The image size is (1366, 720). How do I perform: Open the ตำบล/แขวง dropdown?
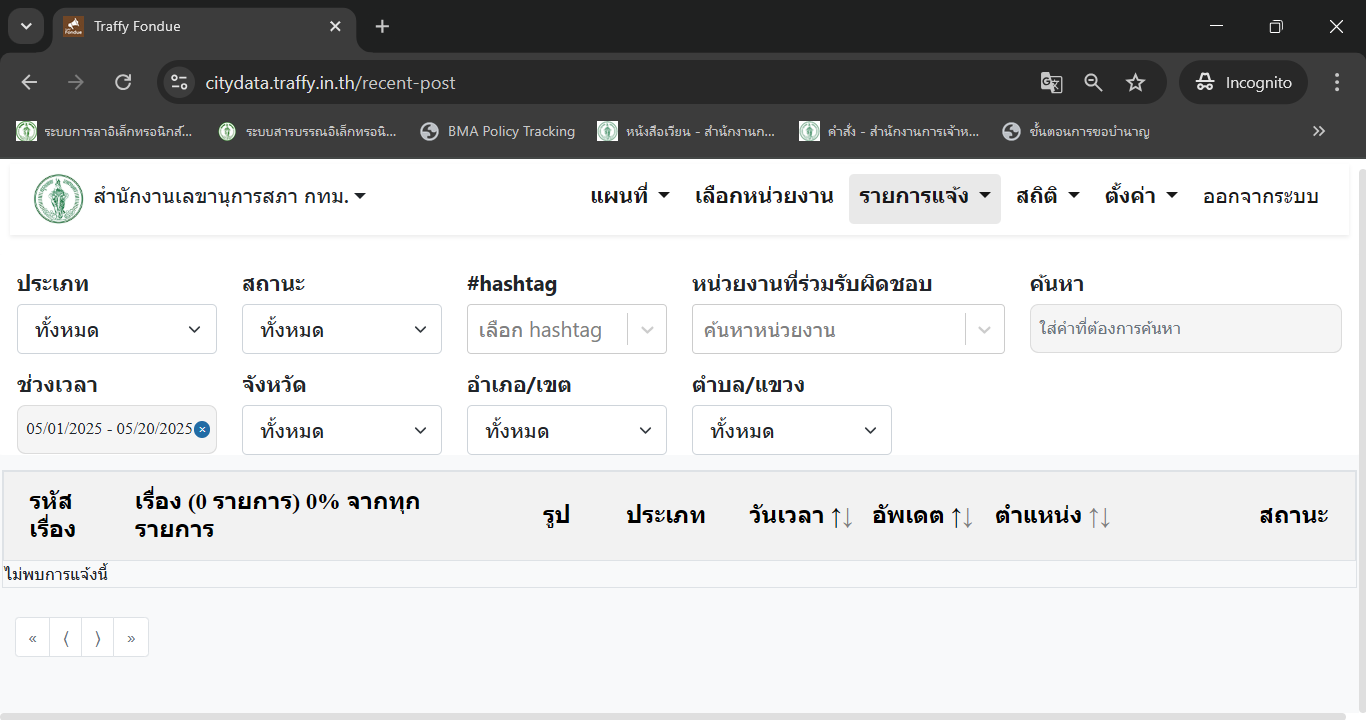tap(792, 430)
